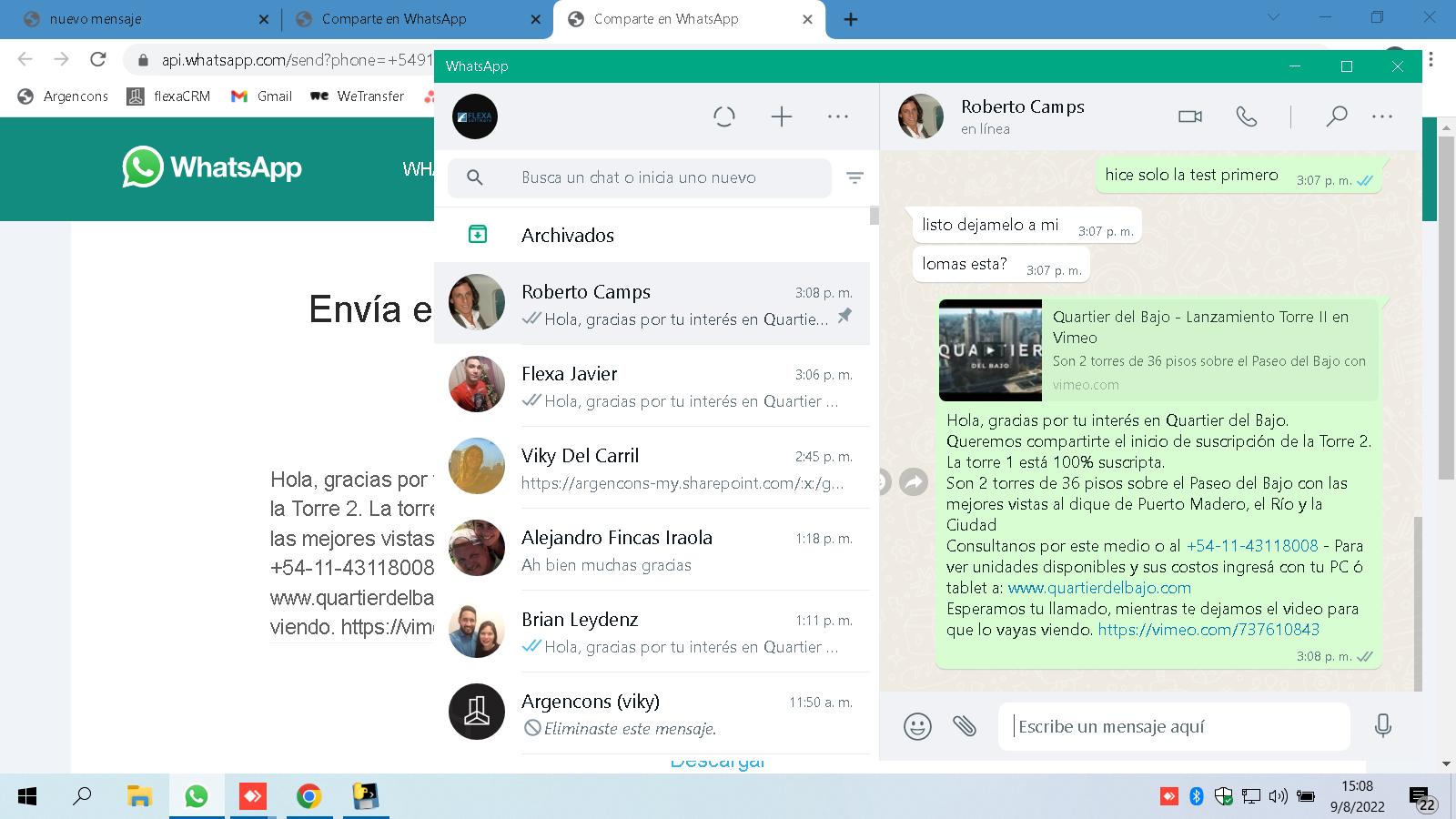
Task: Click the volume tray icon
Action: tap(1278, 796)
